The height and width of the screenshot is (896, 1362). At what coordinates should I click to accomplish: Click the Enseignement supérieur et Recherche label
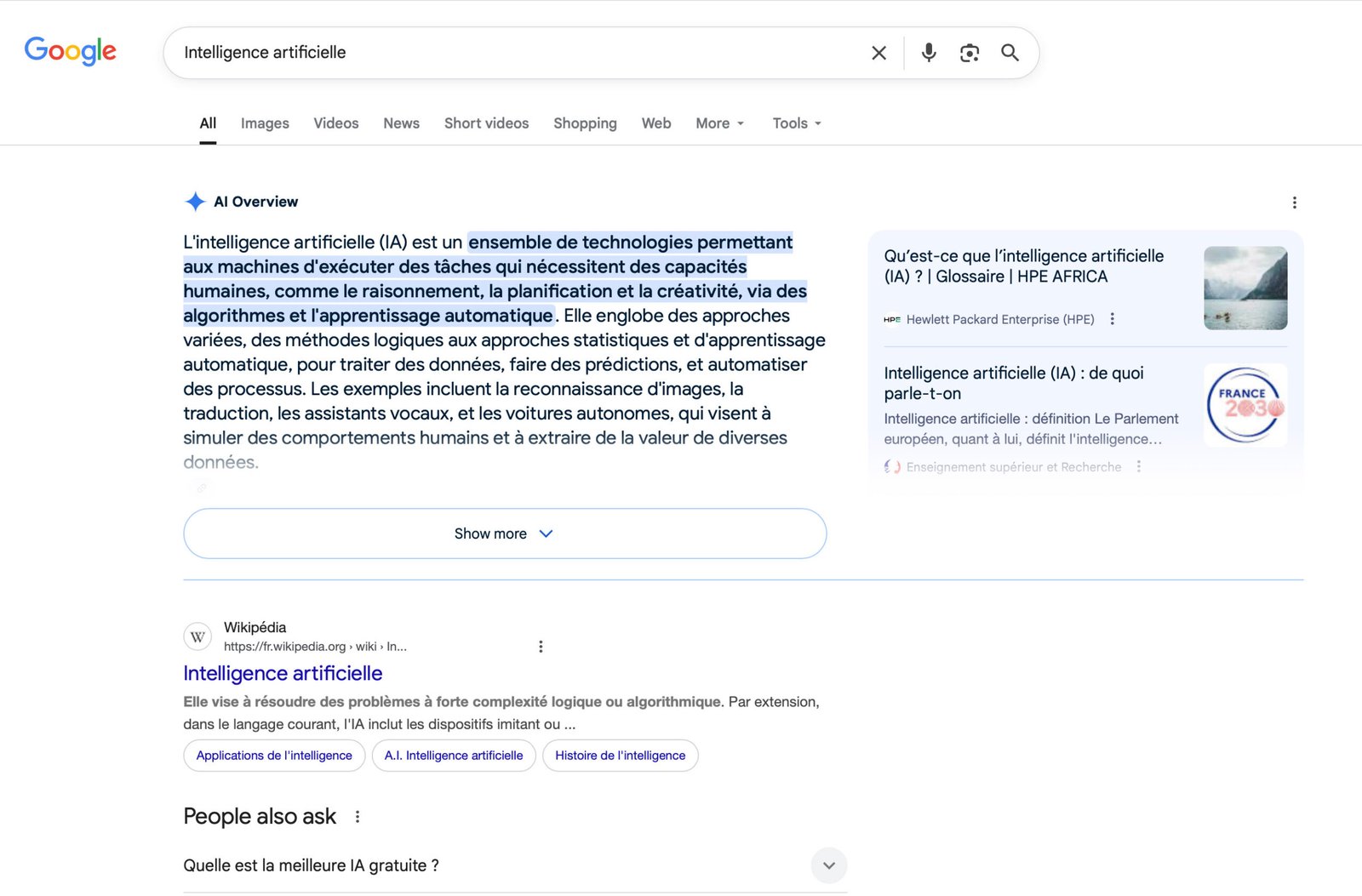coord(1014,467)
